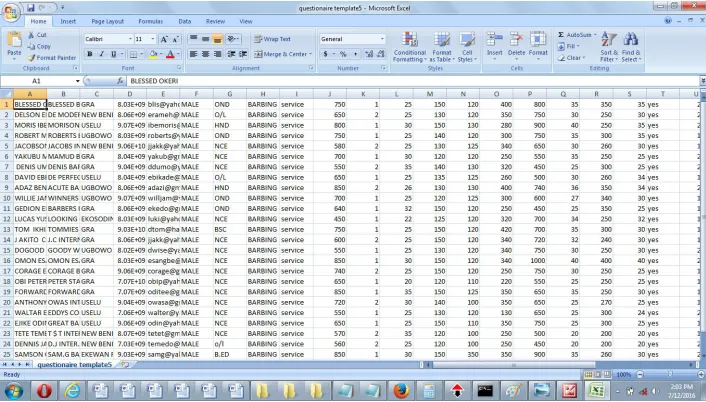Screen dimensions: 706x402
Task: Set bottom vertical alignment
Action: (217, 39)
